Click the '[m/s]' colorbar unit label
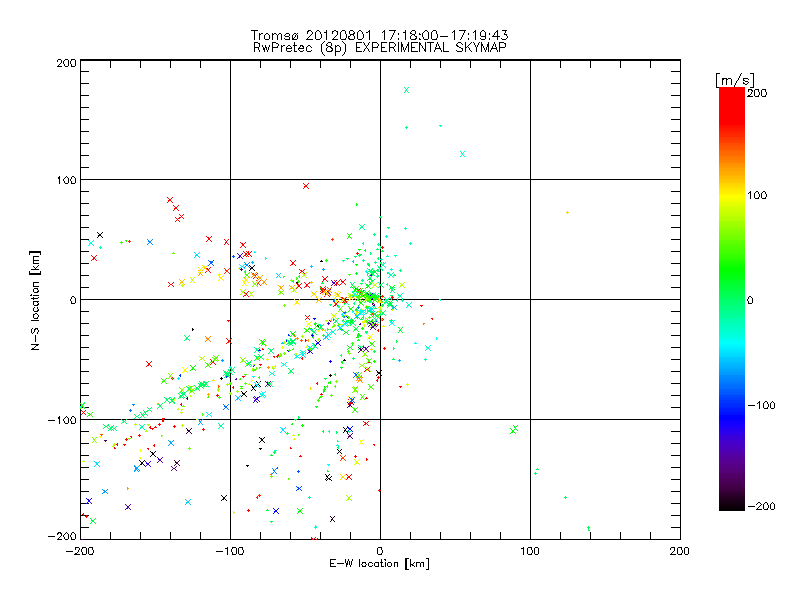800x600 pixels. pyautogui.click(x=735, y=80)
